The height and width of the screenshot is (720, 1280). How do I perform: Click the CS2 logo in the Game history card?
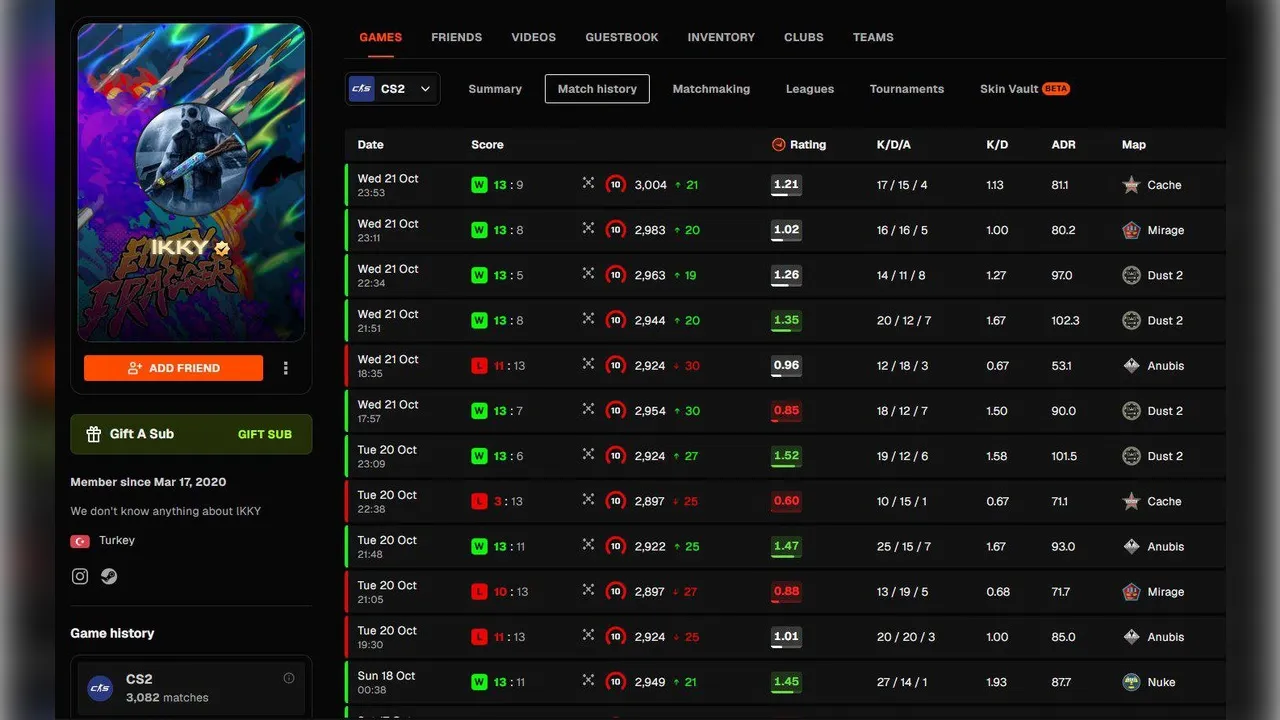[x=100, y=688]
